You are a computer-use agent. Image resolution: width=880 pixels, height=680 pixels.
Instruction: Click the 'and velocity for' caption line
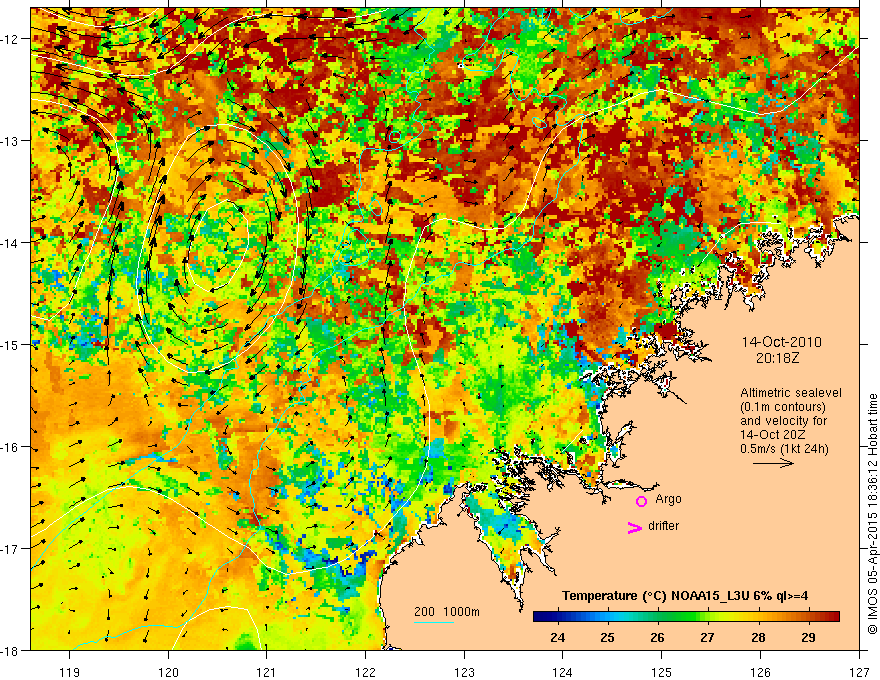[x=783, y=421]
